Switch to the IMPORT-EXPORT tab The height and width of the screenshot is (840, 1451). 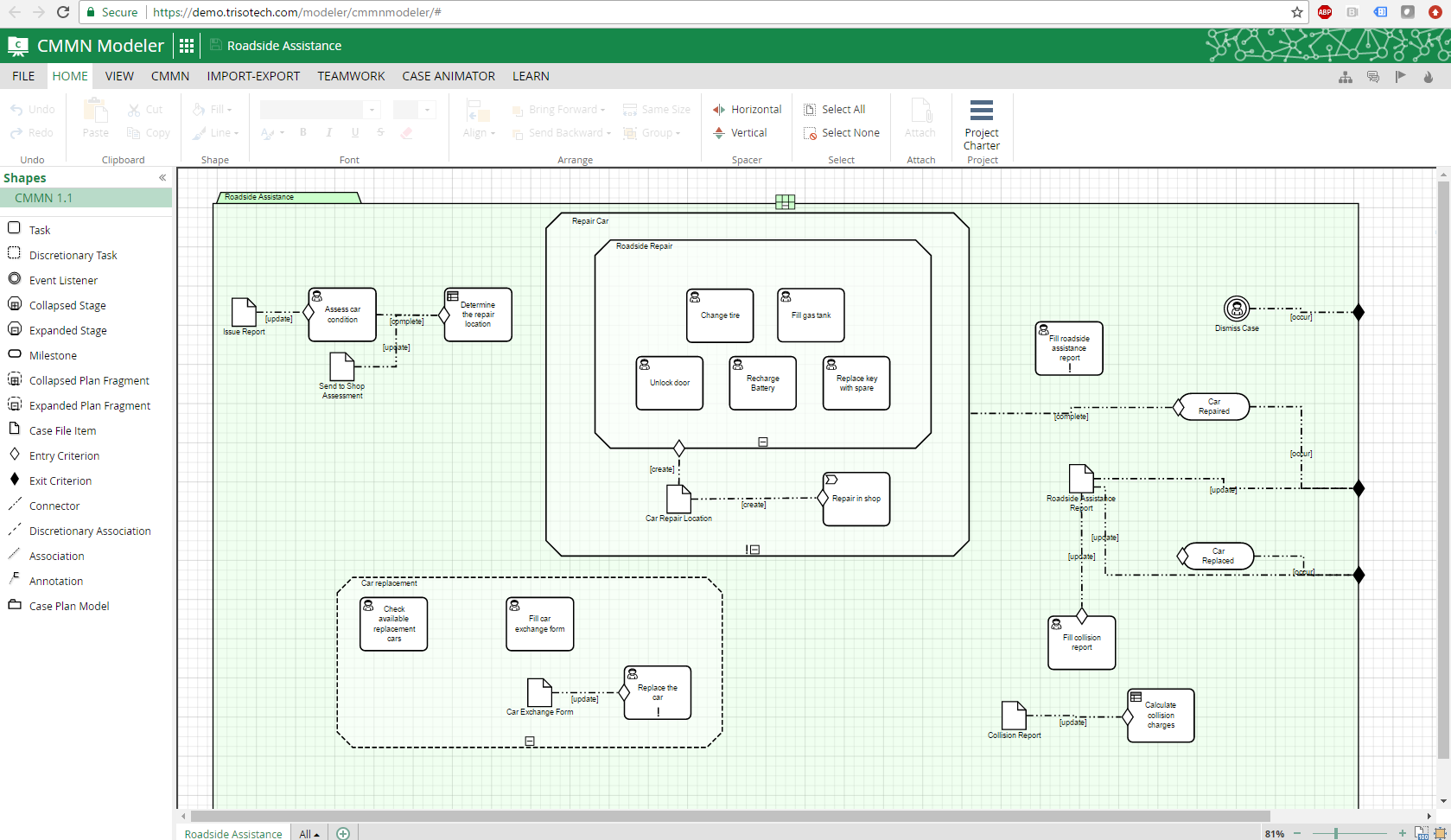[x=253, y=76]
